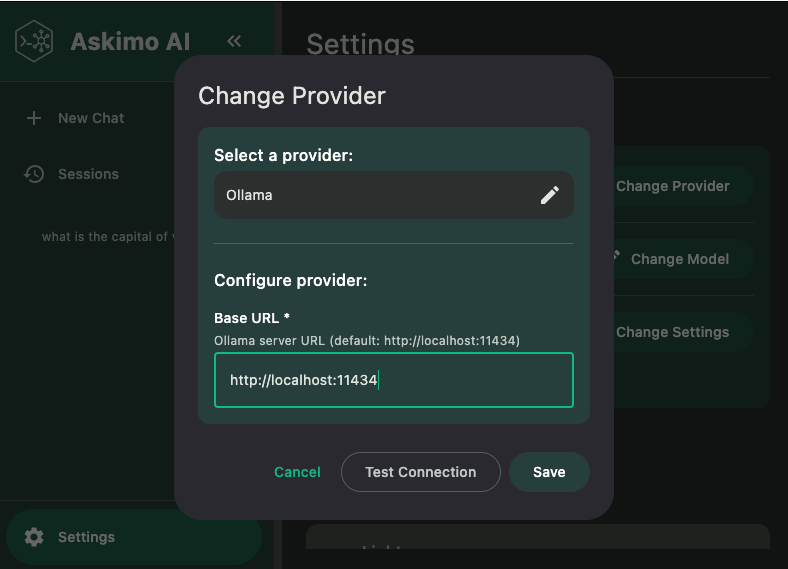Click the Sessions history clock icon
The image size is (788, 569).
pyautogui.click(x=34, y=174)
